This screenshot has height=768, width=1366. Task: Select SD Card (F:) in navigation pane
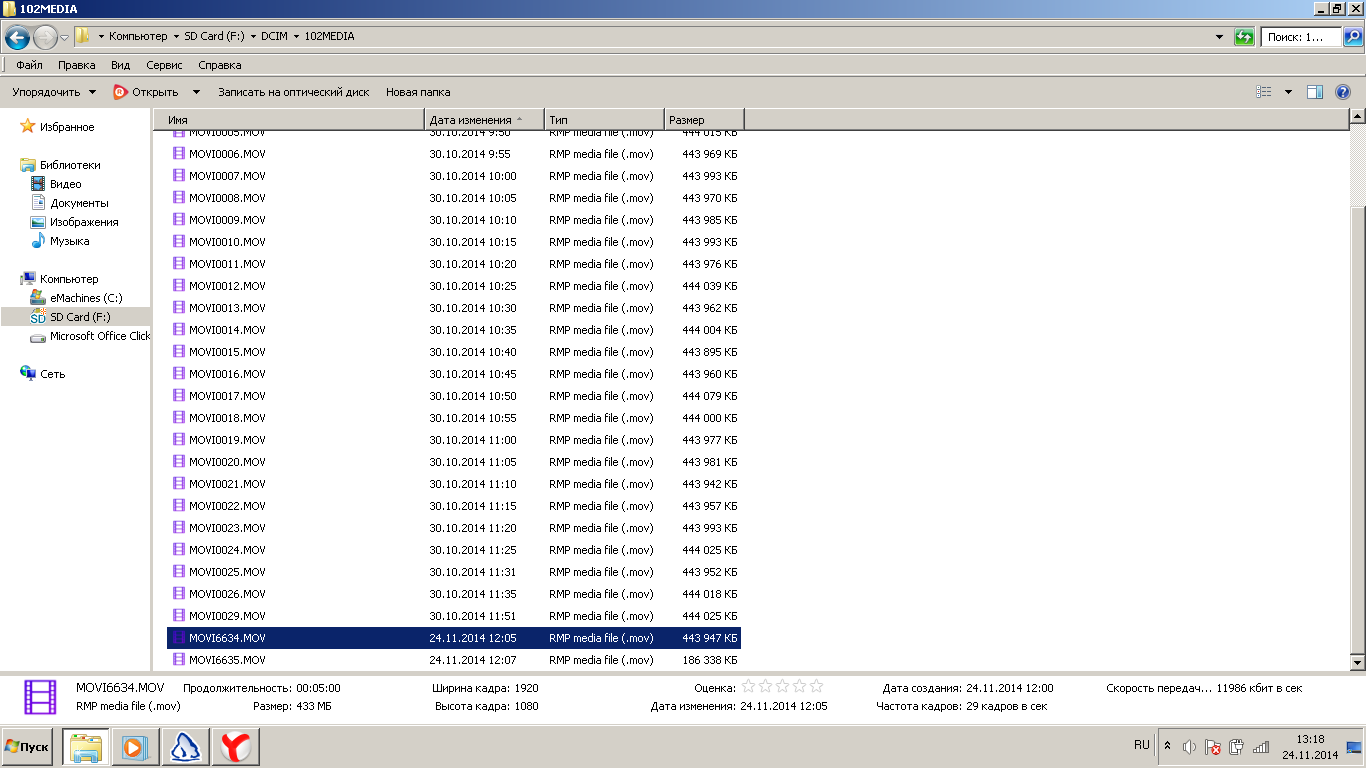pyautogui.click(x=80, y=317)
